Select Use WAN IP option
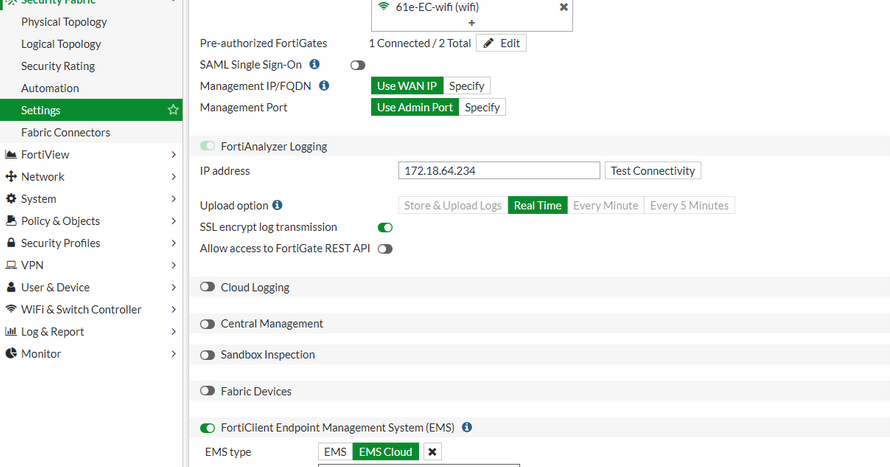 [x=407, y=86]
